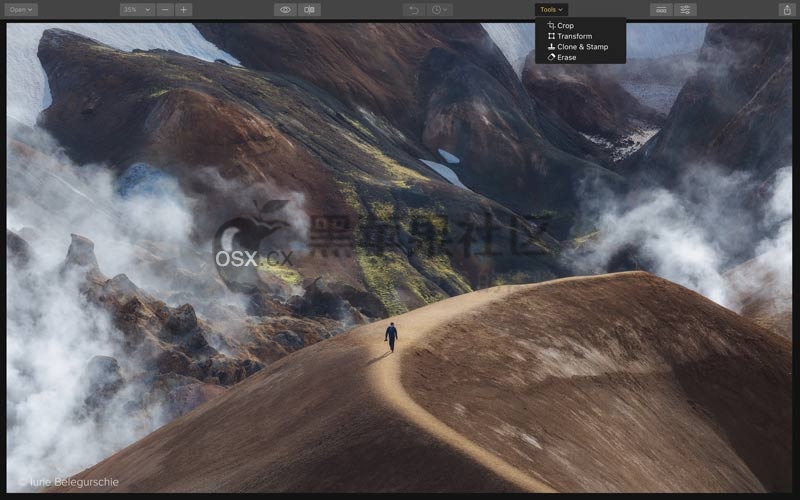Zoom out with the minus button
Screen dimensions: 800x500
[165, 10]
